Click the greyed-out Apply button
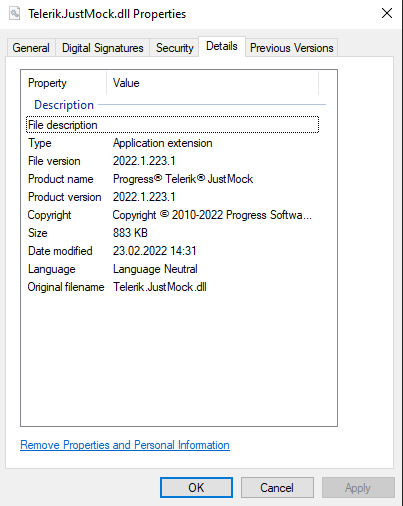 point(358,488)
